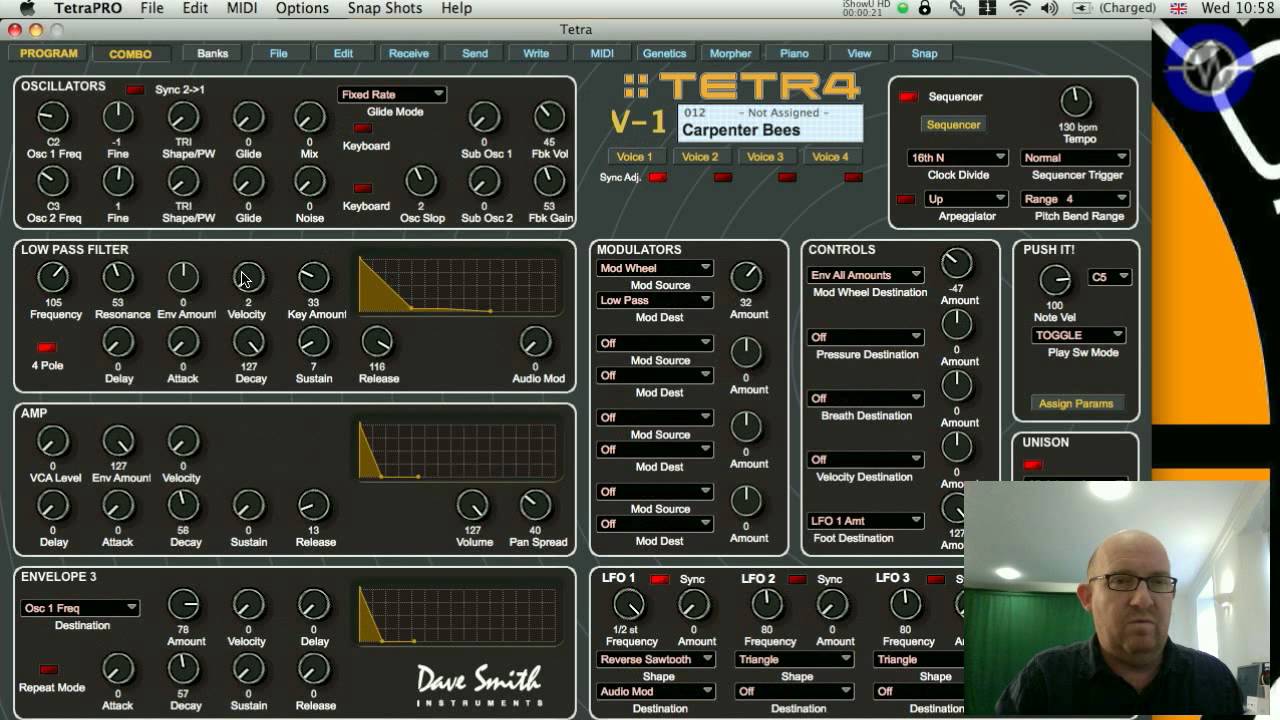Click the amp Volume knob
The width and height of the screenshot is (1280, 720).
point(472,505)
